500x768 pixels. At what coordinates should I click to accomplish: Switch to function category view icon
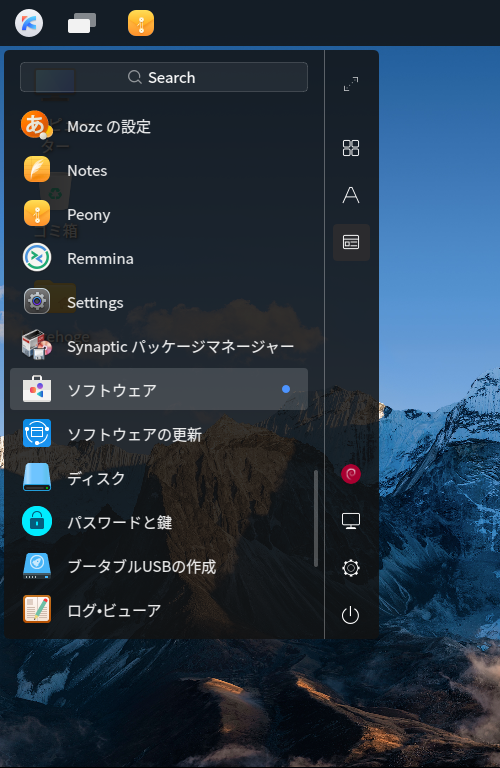(351, 242)
